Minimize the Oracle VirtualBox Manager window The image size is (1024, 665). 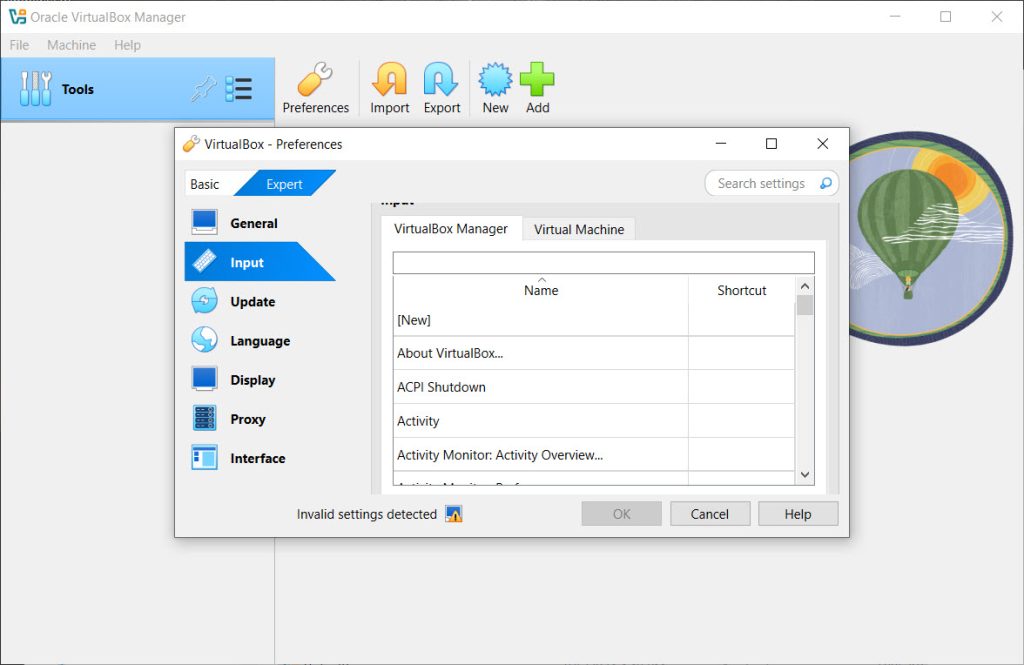pos(895,17)
